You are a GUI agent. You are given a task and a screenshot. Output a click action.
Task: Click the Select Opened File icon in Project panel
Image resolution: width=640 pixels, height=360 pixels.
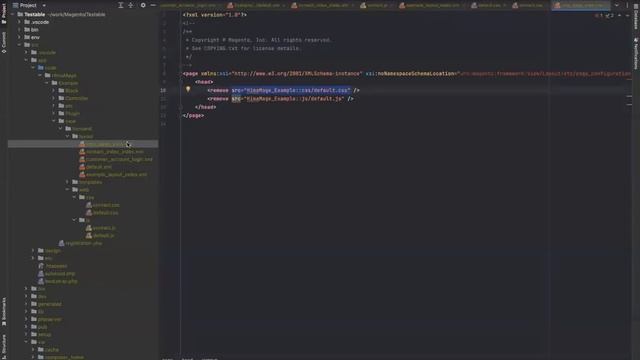click(x=120, y=5)
